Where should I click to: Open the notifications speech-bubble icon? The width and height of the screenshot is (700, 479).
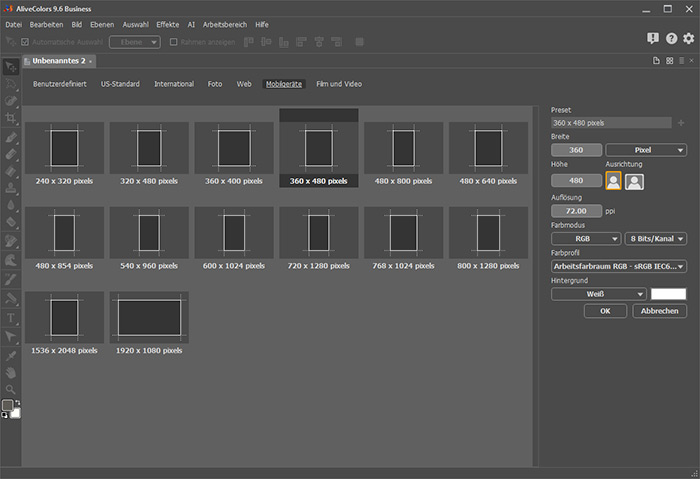[x=653, y=38]
